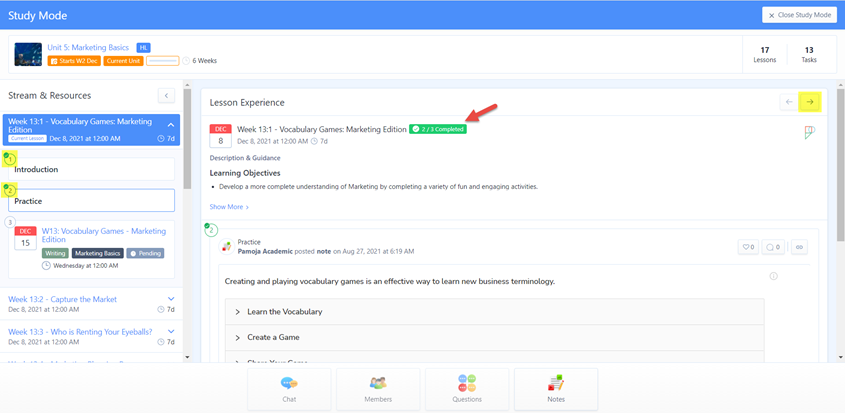
Task: Open W13: Vocabulary Games - Marketing Edition task
Action: point(104,235)
